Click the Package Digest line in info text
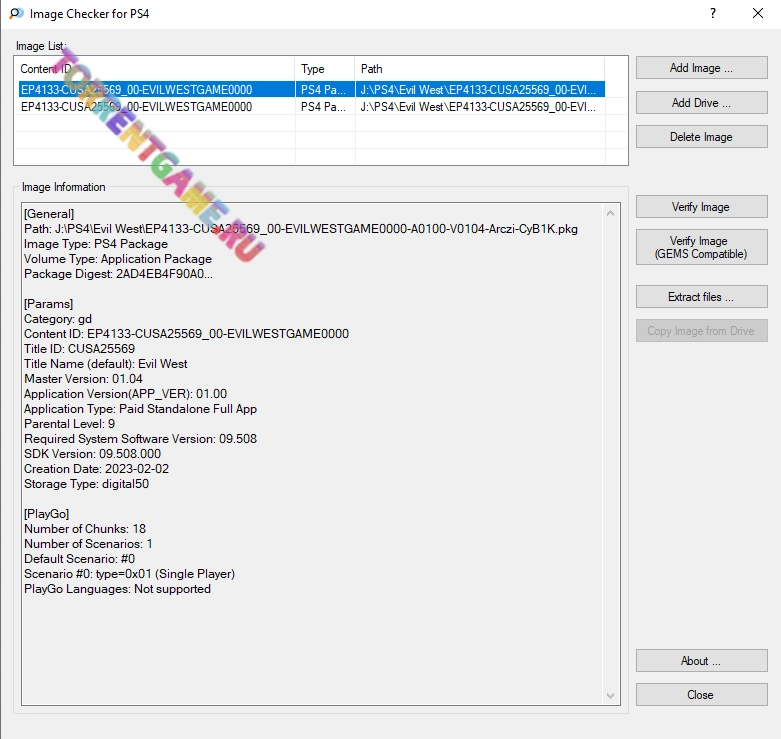The width and height of the screenshot is (781, 739). (118, 274)
